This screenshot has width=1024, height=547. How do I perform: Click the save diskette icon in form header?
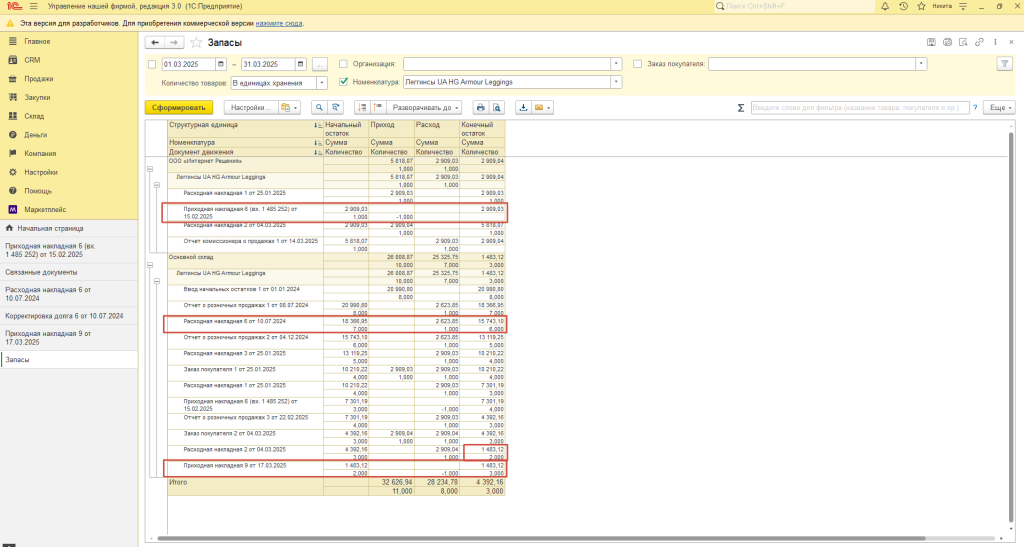pyautogui.click(x=931, y=42)
